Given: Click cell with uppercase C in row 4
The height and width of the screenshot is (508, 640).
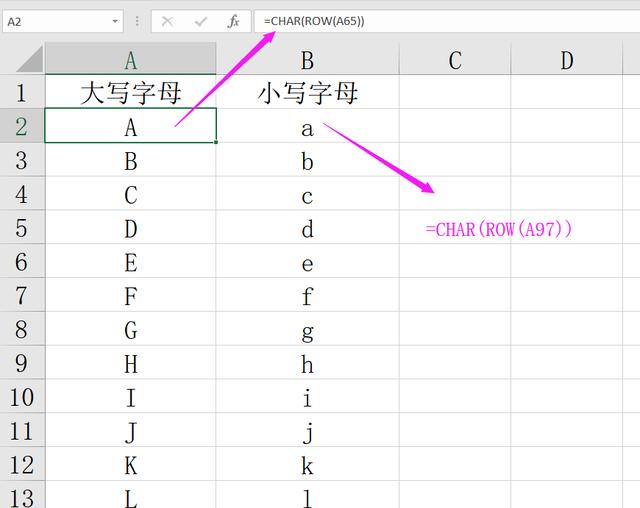Looking at the screenshot, I should (131, 194).
